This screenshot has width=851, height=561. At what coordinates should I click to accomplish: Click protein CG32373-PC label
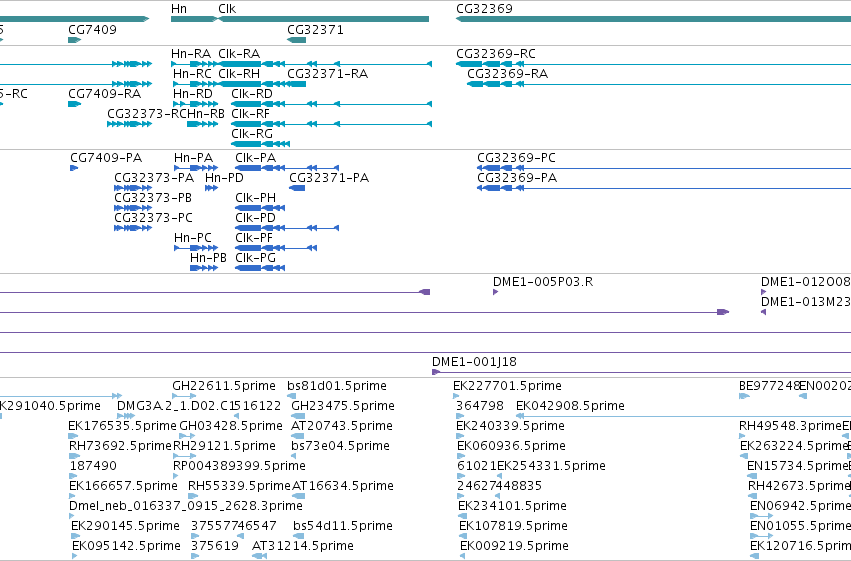pos(153,218)
